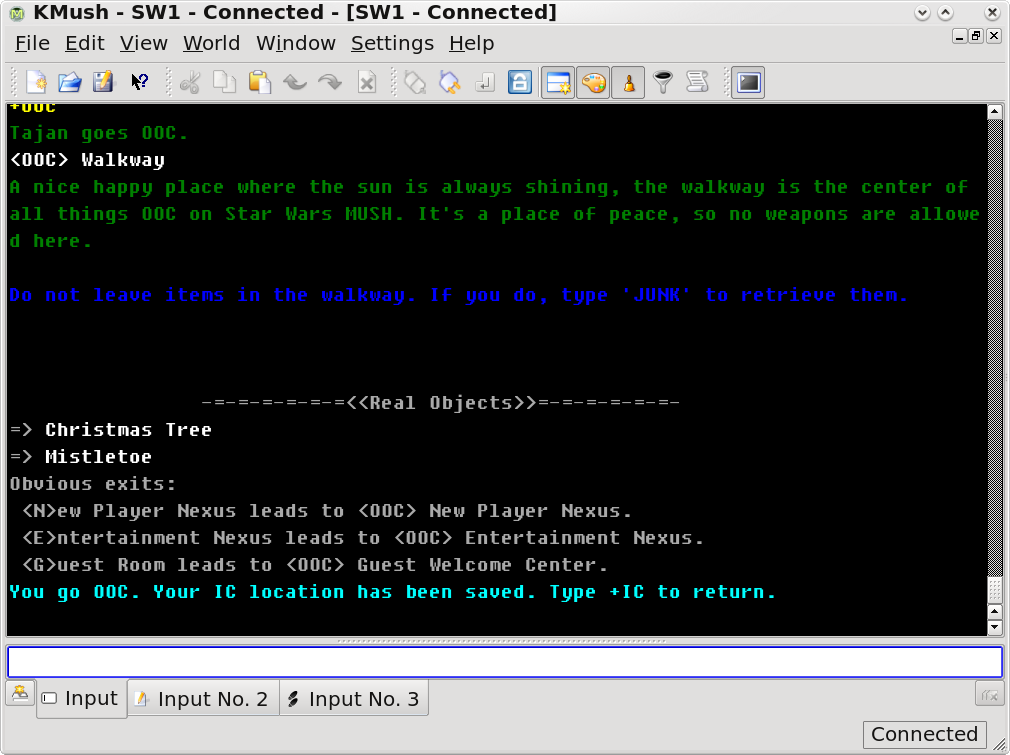Open the Help menu

[472, 43]
